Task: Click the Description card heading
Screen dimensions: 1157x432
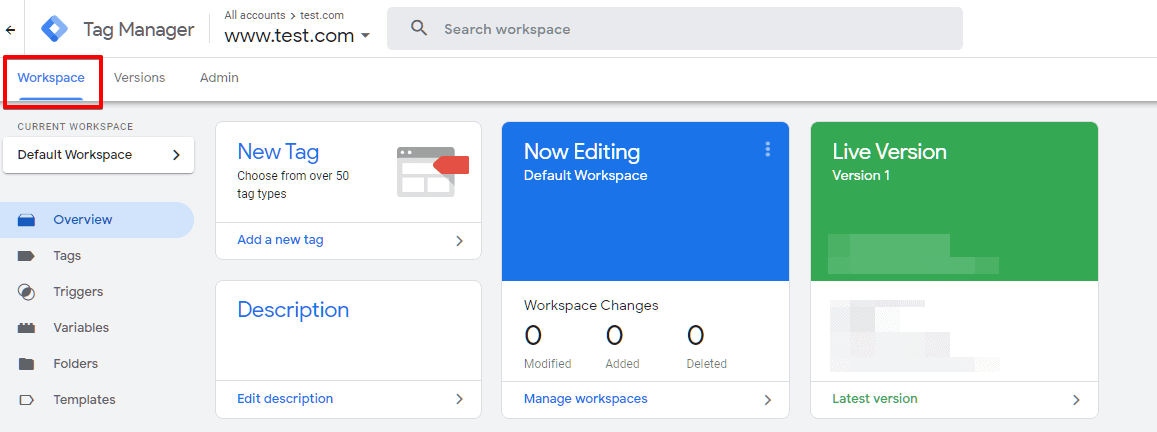Action: [x=293, y=310]
